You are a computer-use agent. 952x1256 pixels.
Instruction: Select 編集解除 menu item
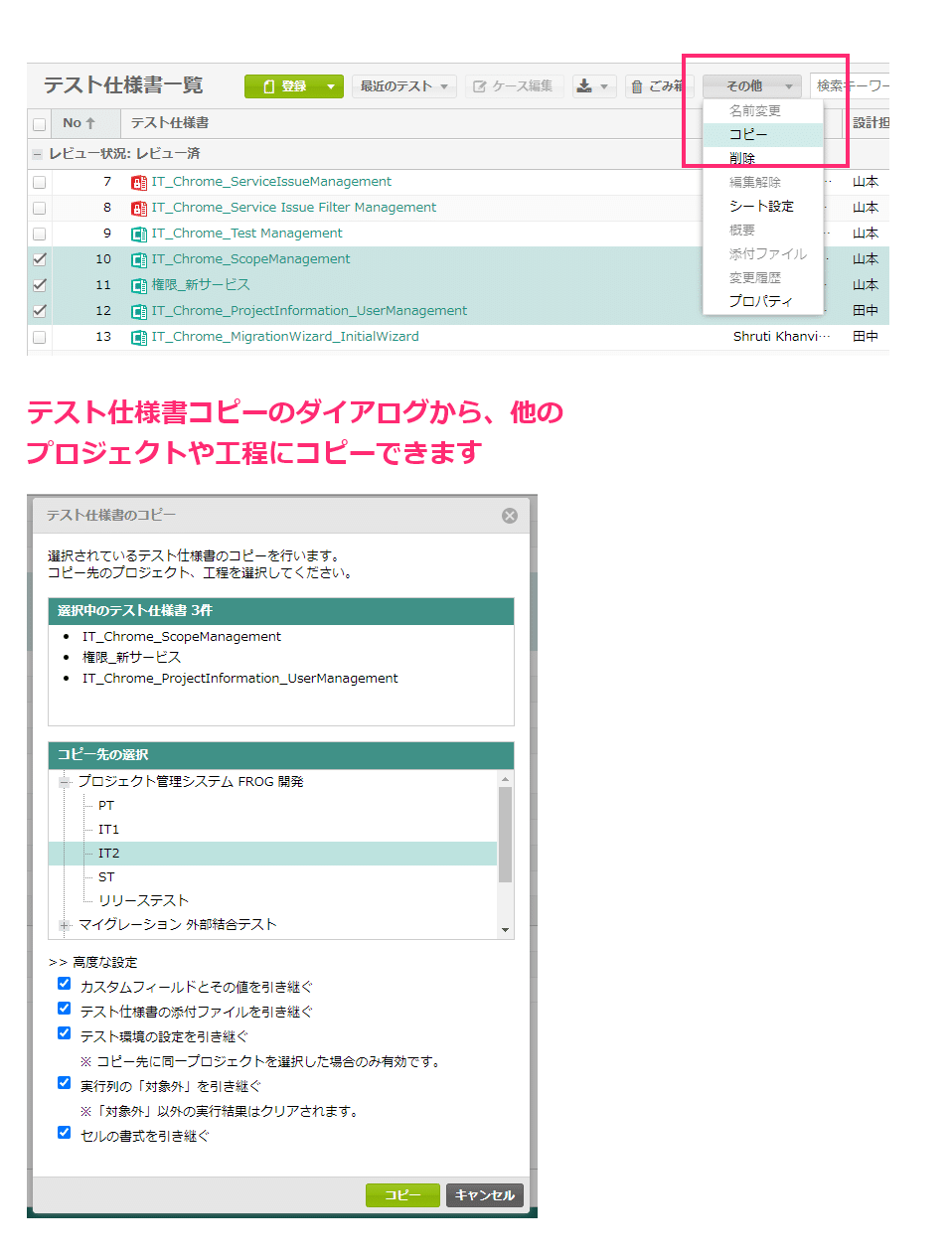763,182
